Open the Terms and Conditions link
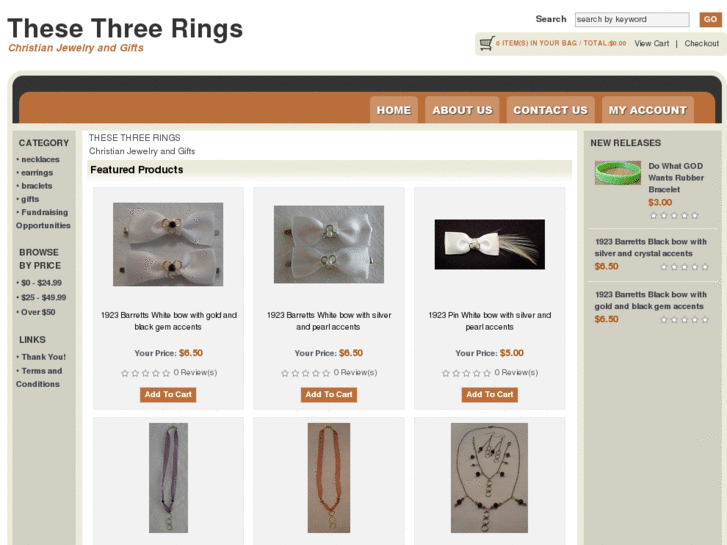The image size is (727, 545). 39,378
